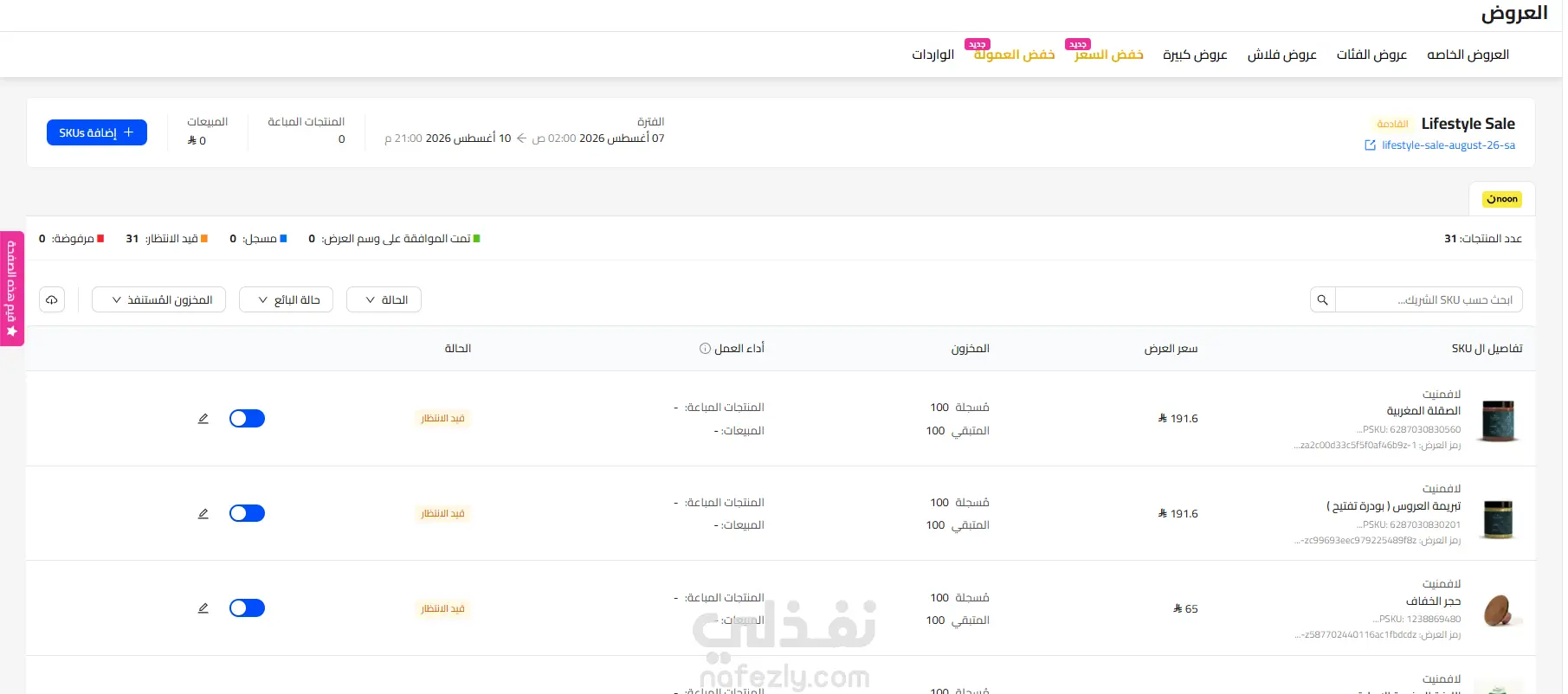Open the حالة البائع filter dropdown
This screenshot has height=694, width=1568.
tap(286, 299)
